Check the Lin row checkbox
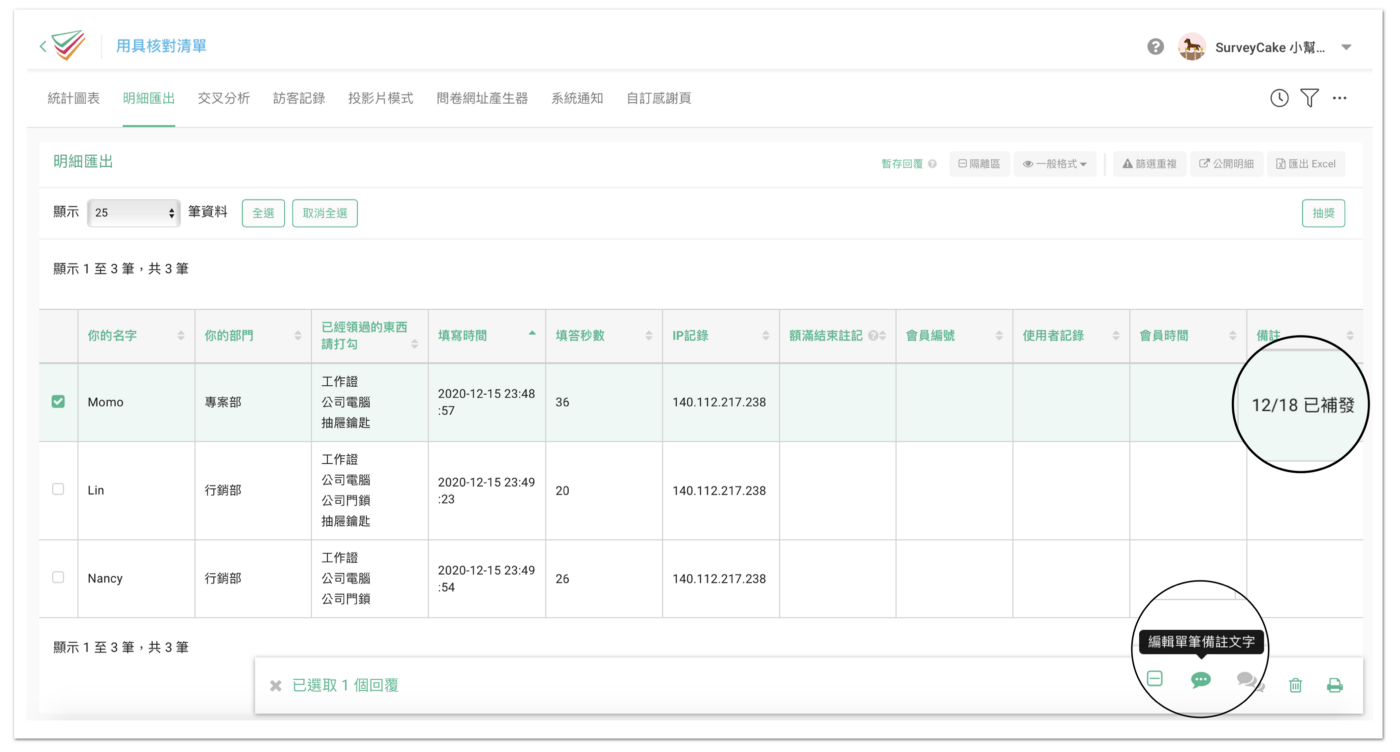 [58, 489]
